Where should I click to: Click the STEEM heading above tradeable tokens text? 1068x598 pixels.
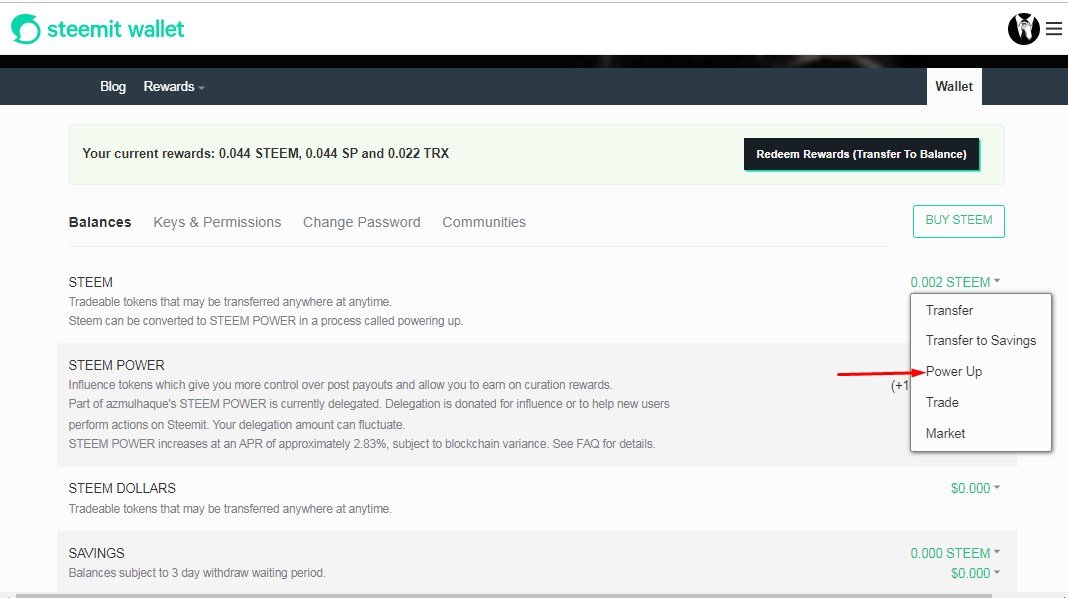click(x=91, y=282)
